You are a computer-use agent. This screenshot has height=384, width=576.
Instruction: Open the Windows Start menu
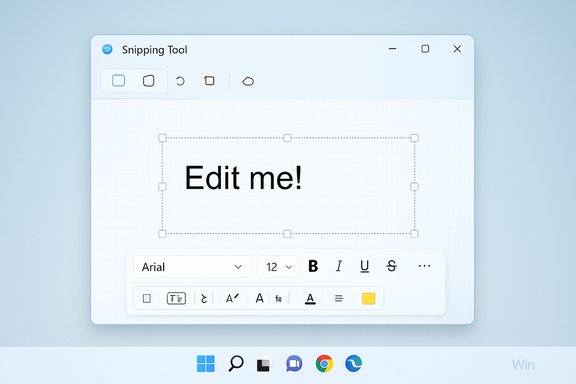point(206,364)
